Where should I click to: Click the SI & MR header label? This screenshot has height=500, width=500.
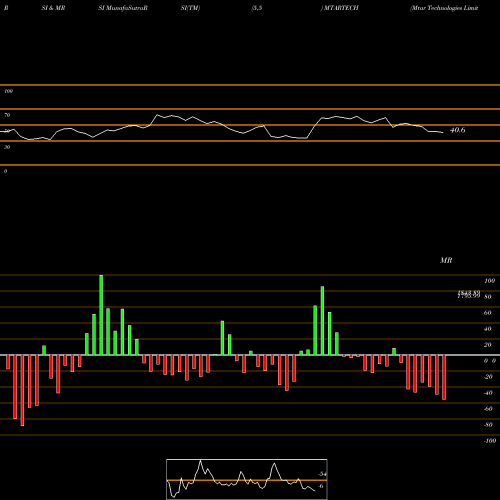[x=53, y=8]
